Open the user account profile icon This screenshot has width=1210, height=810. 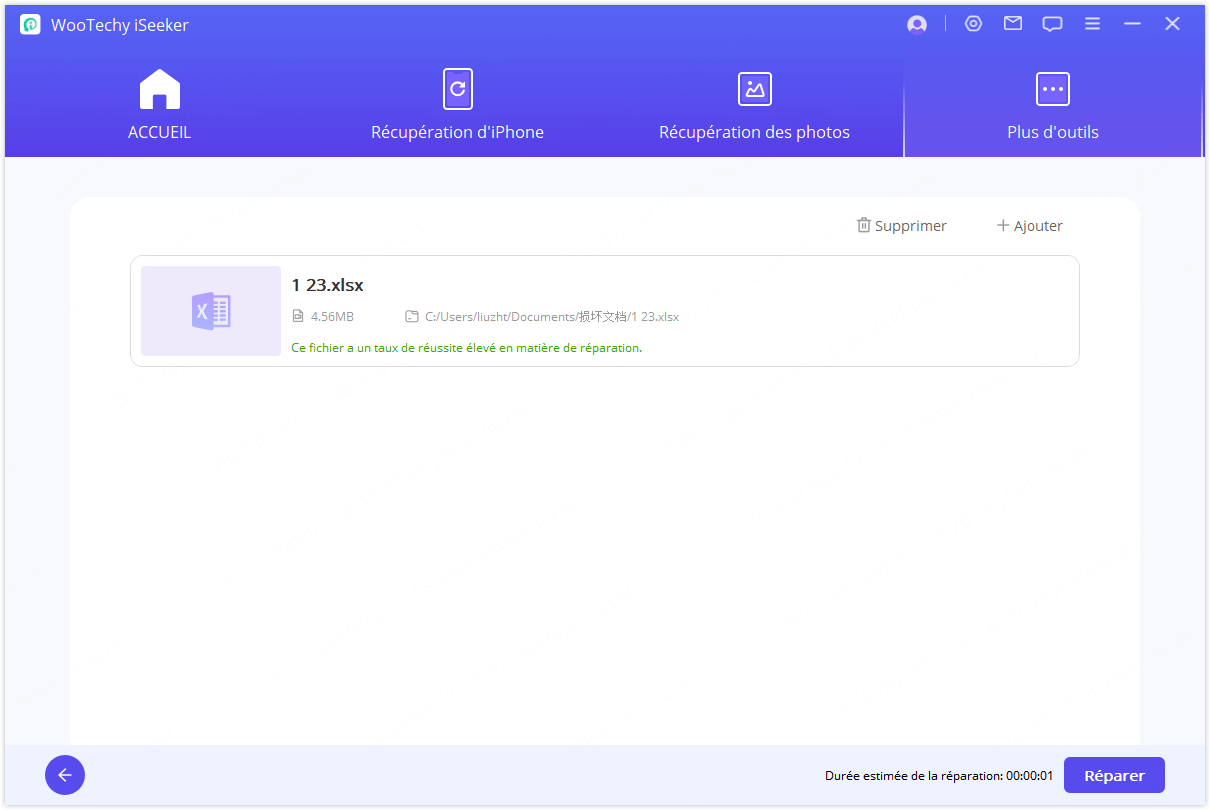pos(916,25)
